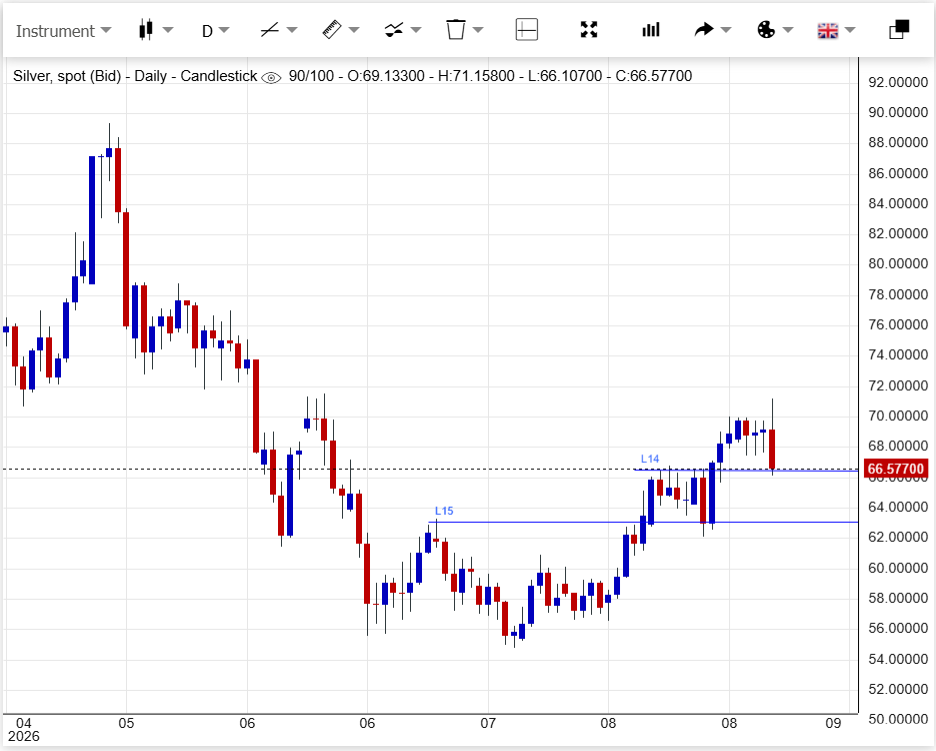Image resolution: width=936 pixels, height=751 pixels.
Task: Click the bar volume chart icon
Action: [x=651, y=29]
